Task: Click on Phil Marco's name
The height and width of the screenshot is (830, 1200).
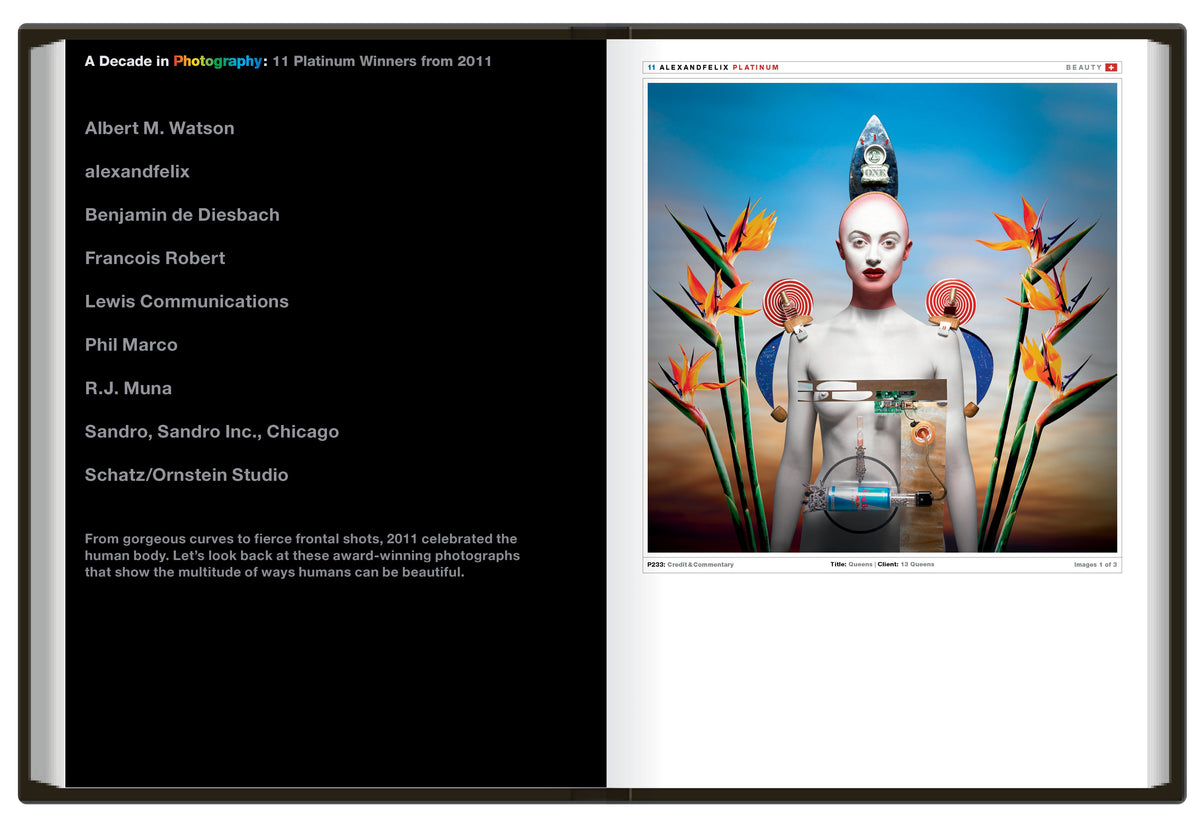Action: [x=131, y=345]
